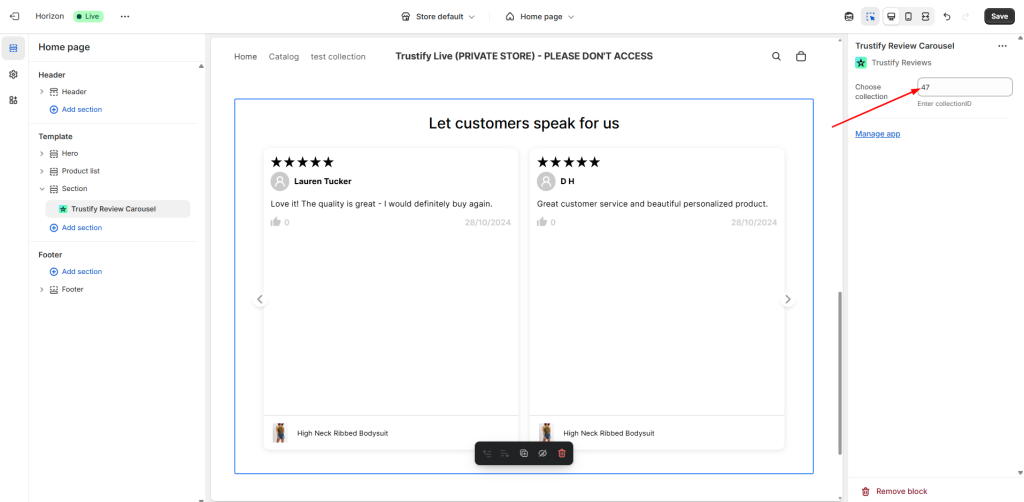Select the Product list tree row label
This screenshot has height=502, width=1024.
81,171
